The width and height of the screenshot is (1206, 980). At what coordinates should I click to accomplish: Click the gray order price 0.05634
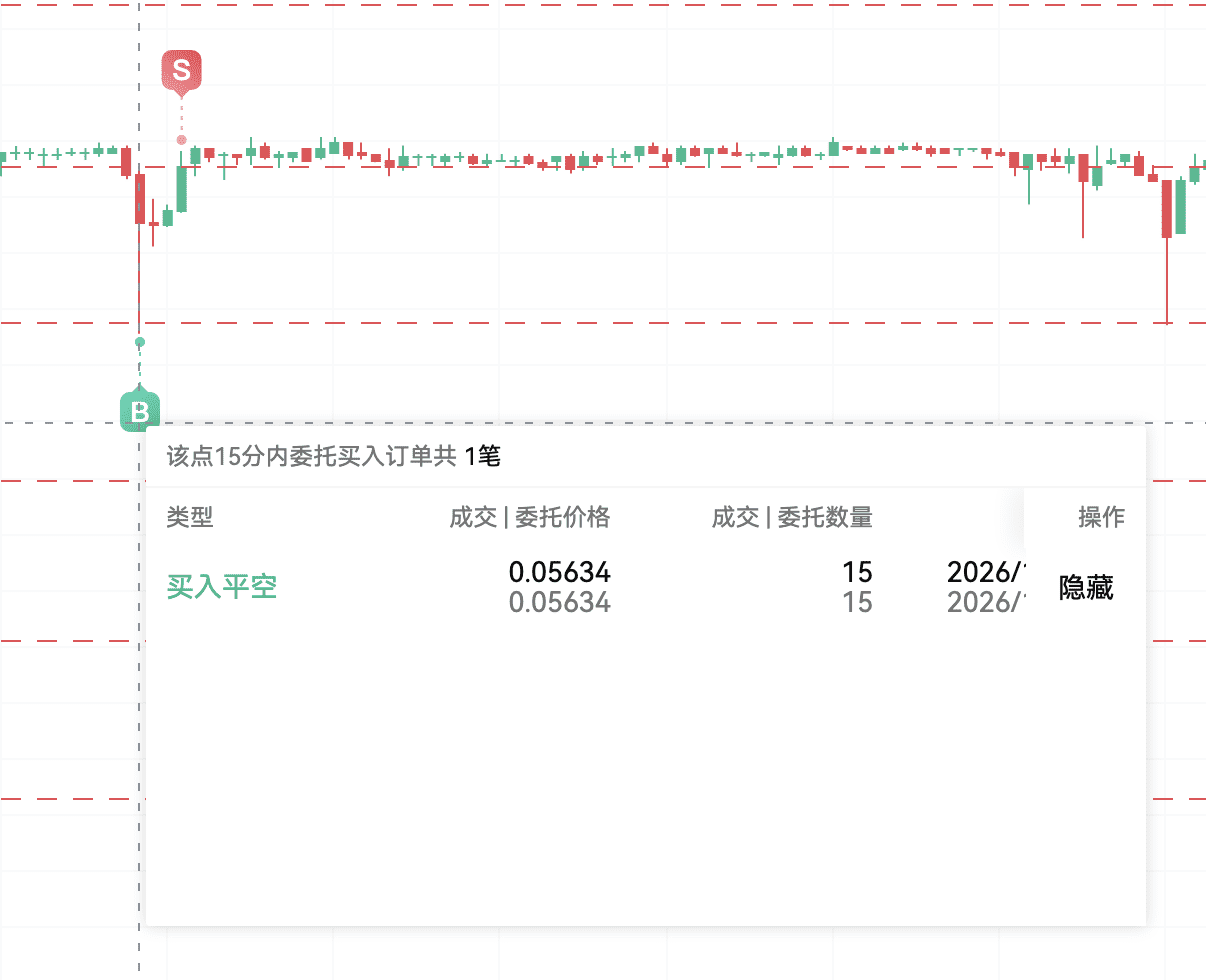560,602
